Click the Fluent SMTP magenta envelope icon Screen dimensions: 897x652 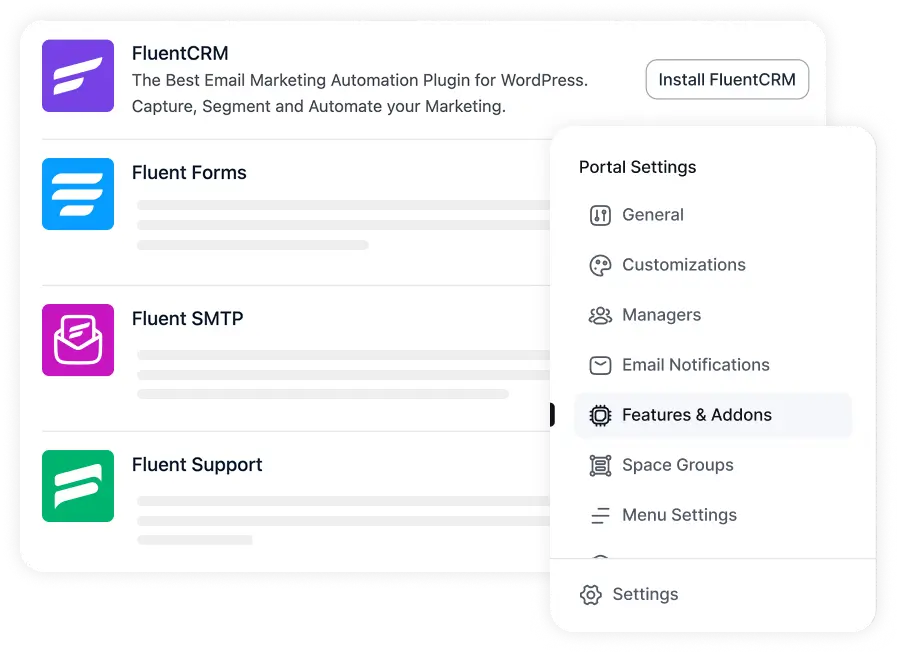(78, 340)
